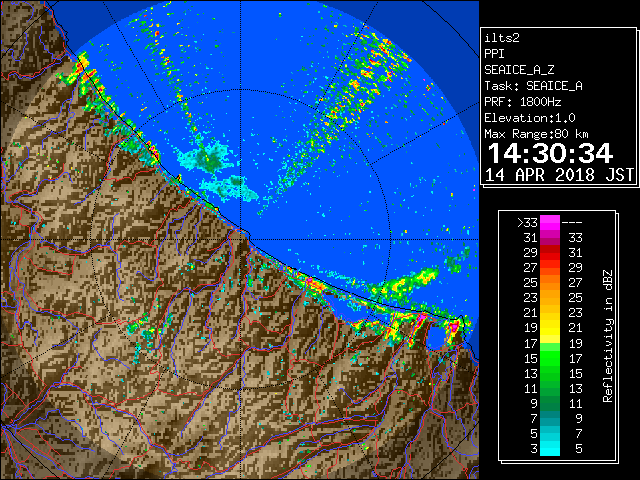Click the magenta '>33' legend swatch

(x=550, y=223)
